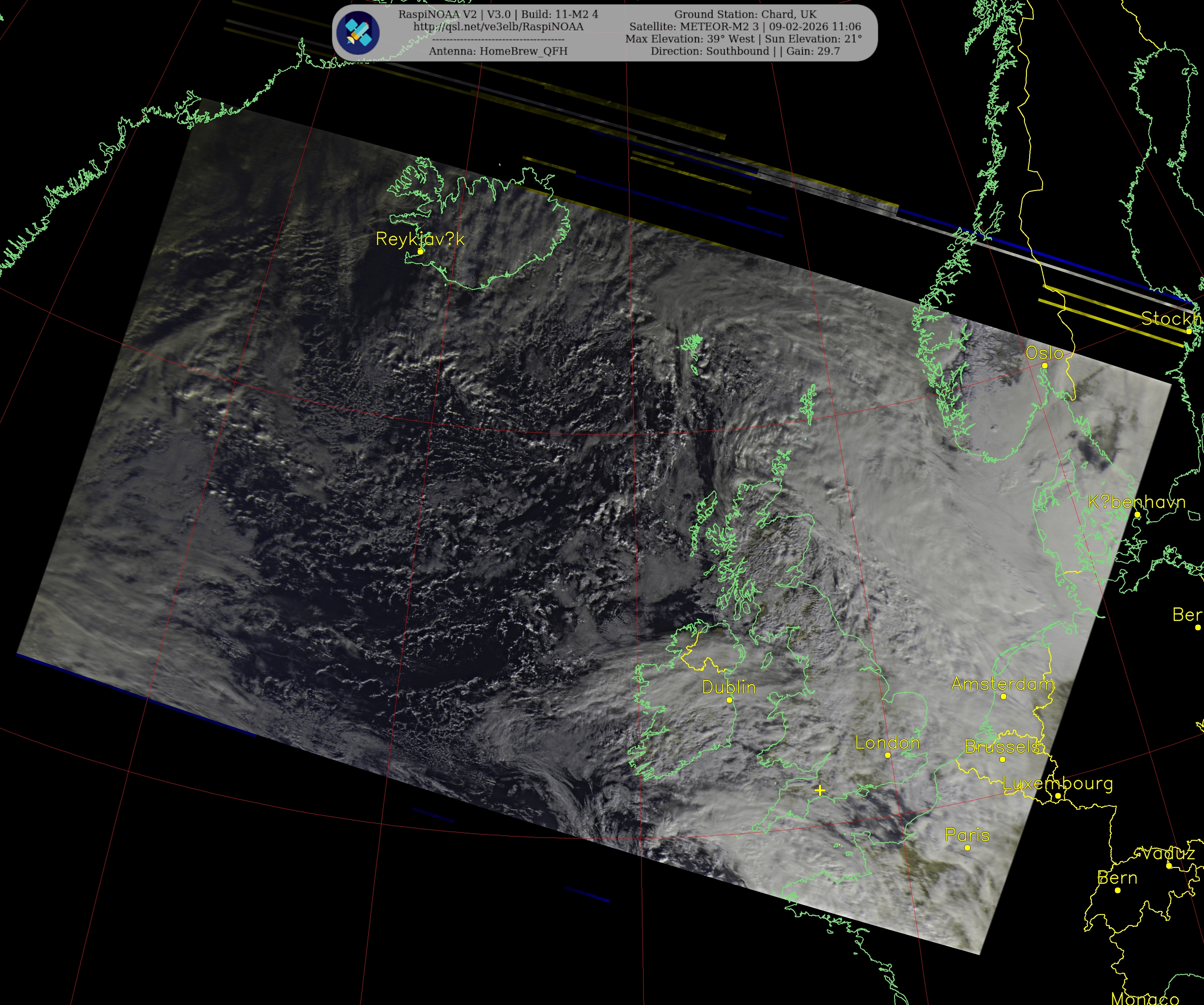Click the RaspiNOAA V2 build title text
The height and width of the screenshot is (1005, 1204).
coord(498,14)
